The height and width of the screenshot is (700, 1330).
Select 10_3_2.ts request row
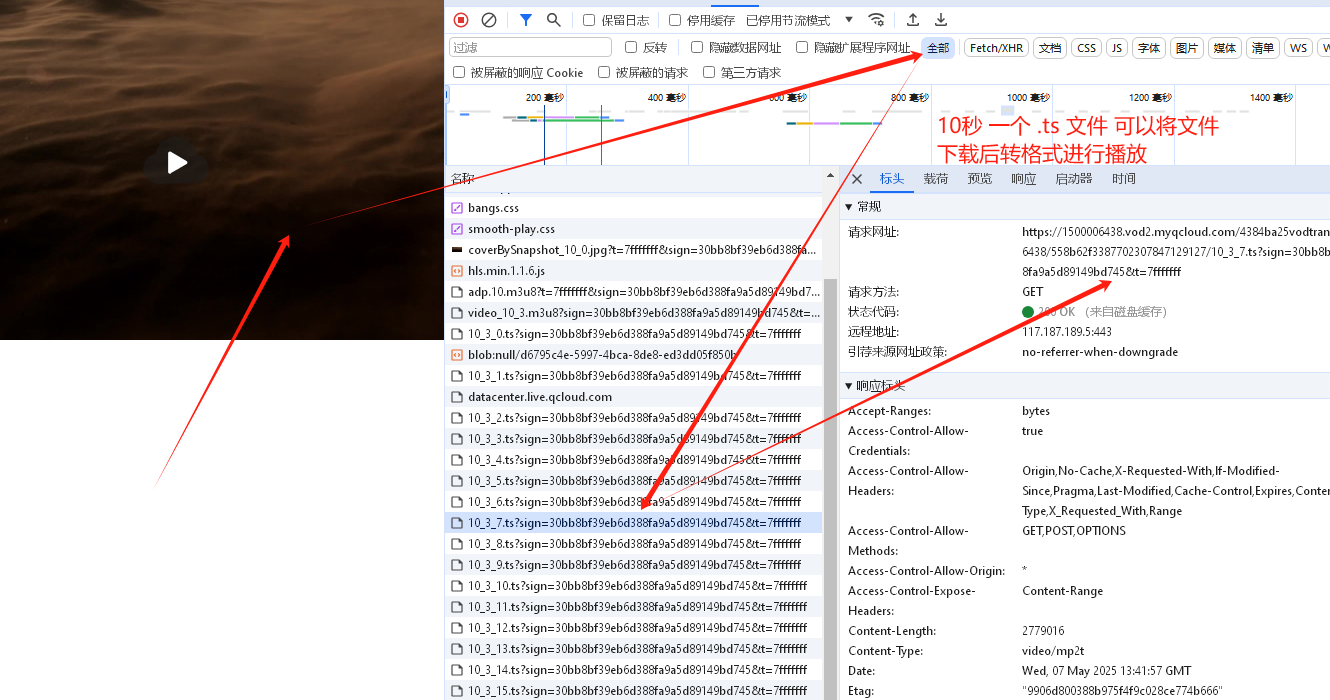pyautogui.click(x=634, y=418)
